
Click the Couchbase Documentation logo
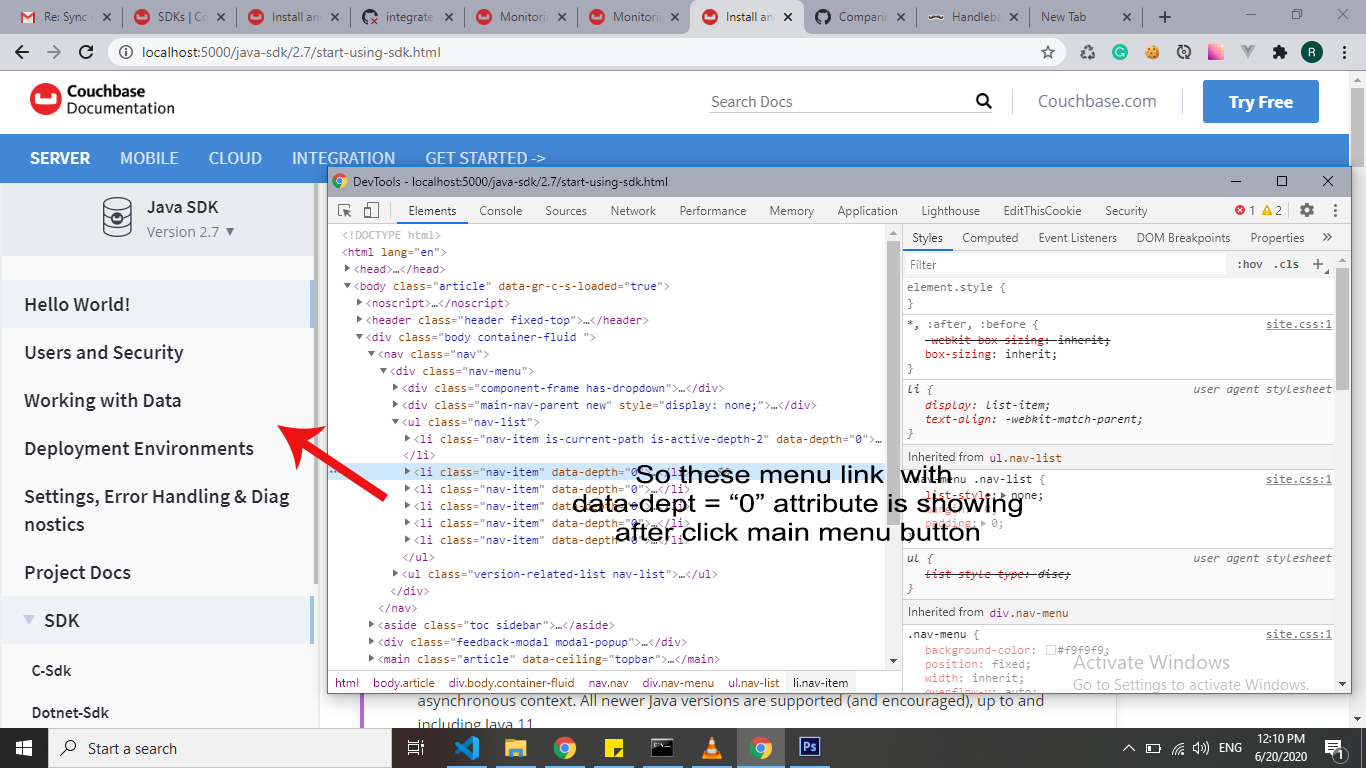tap(102, 100)
